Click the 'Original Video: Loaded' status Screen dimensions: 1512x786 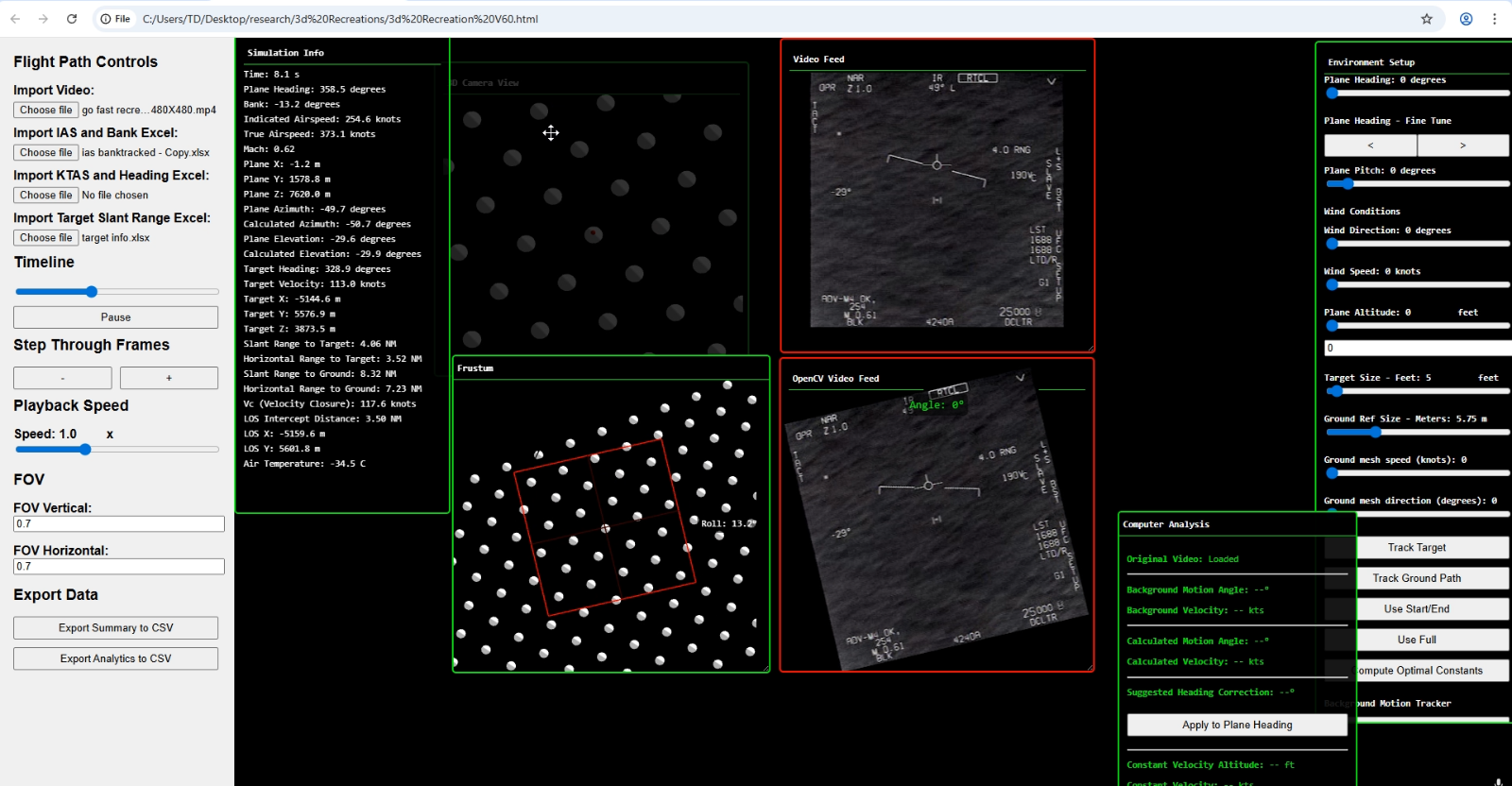click(1182, 559)
